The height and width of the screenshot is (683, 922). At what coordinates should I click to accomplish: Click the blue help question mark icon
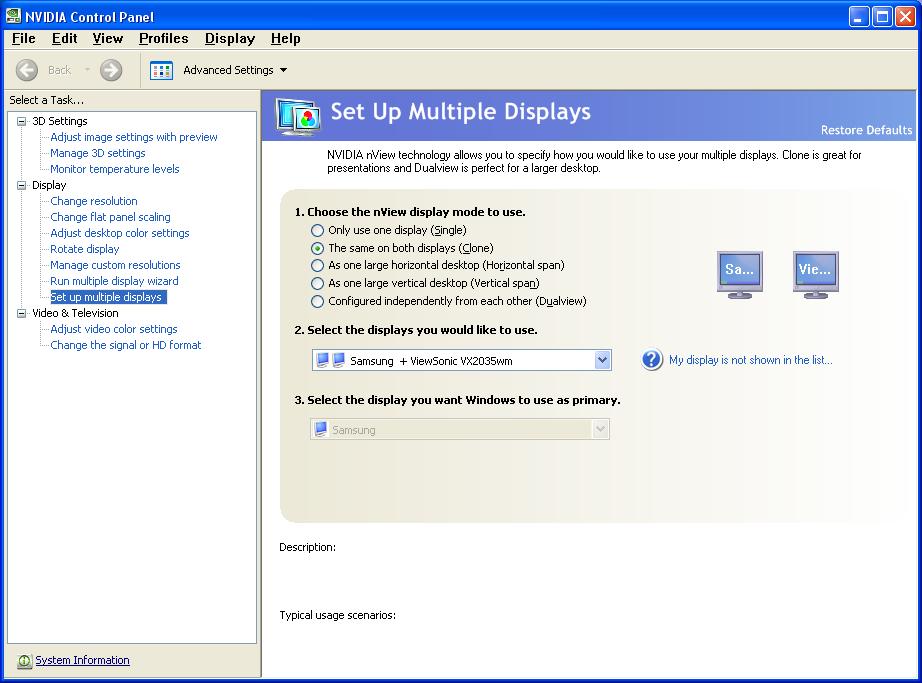652,360
